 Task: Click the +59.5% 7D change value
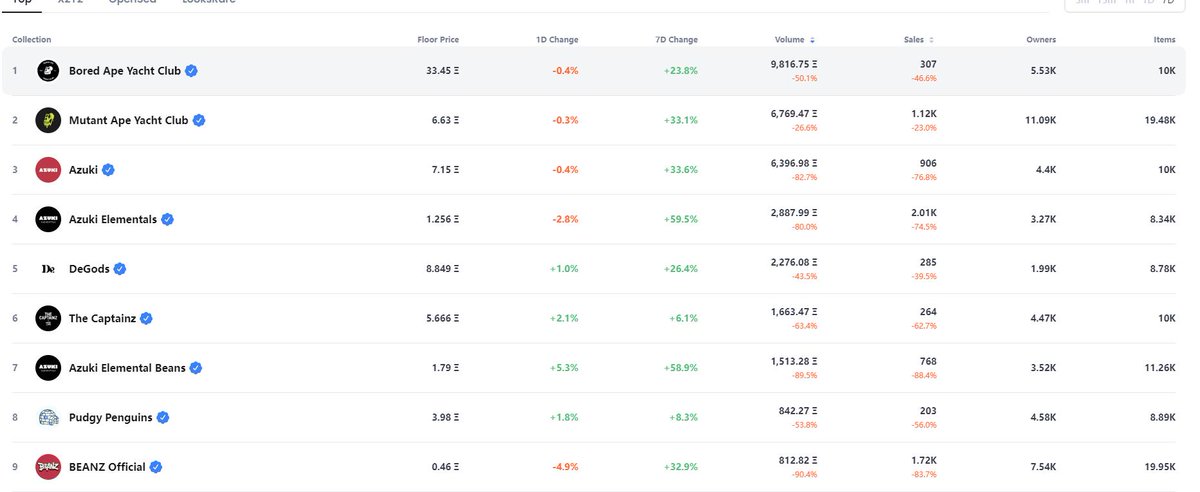tap(681, 219)
